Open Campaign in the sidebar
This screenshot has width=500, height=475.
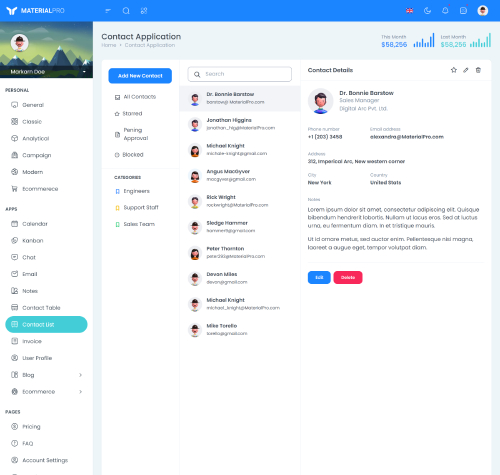46,155
